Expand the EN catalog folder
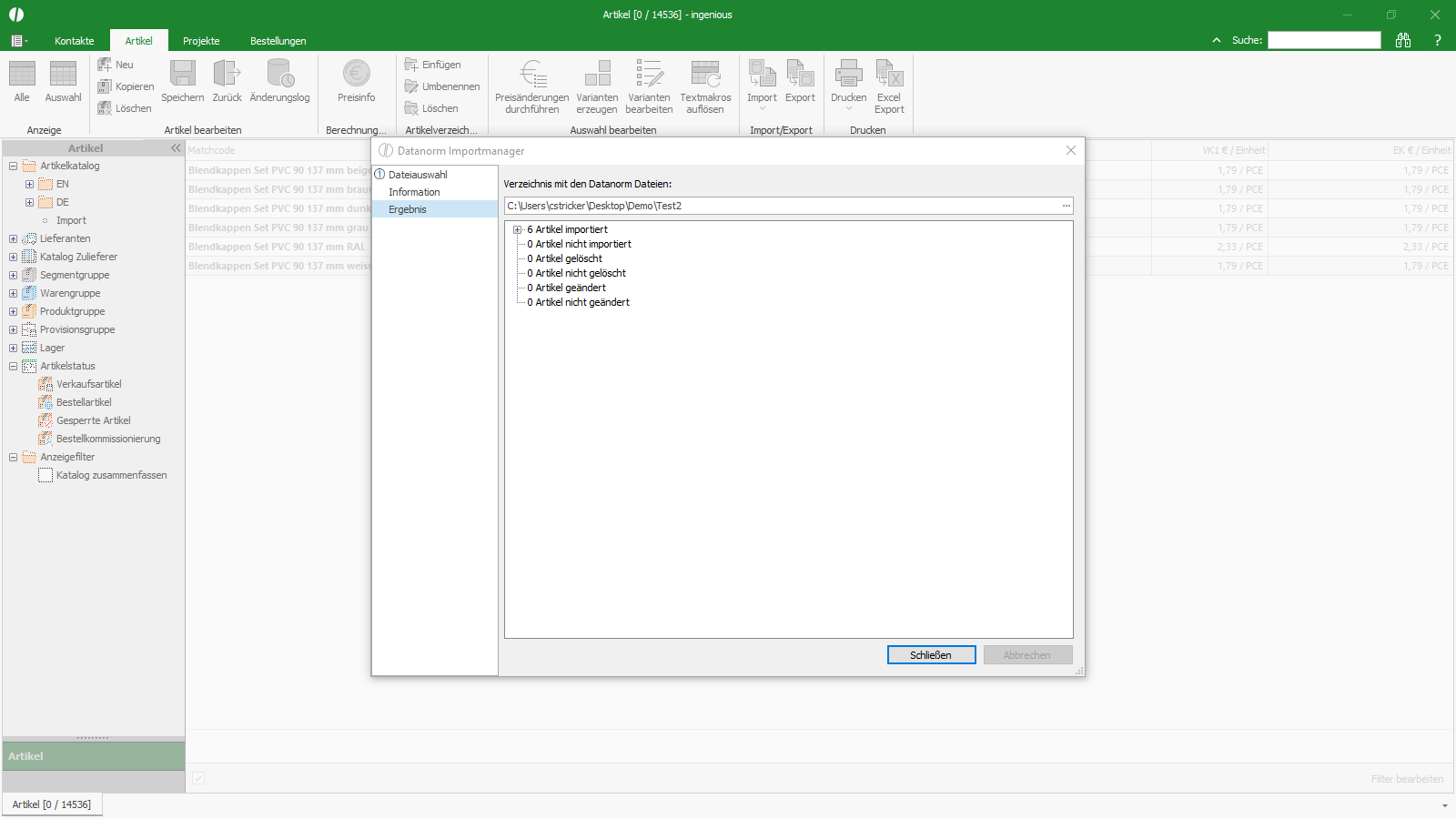The image size is (1456, 819). tap(29, 184)
